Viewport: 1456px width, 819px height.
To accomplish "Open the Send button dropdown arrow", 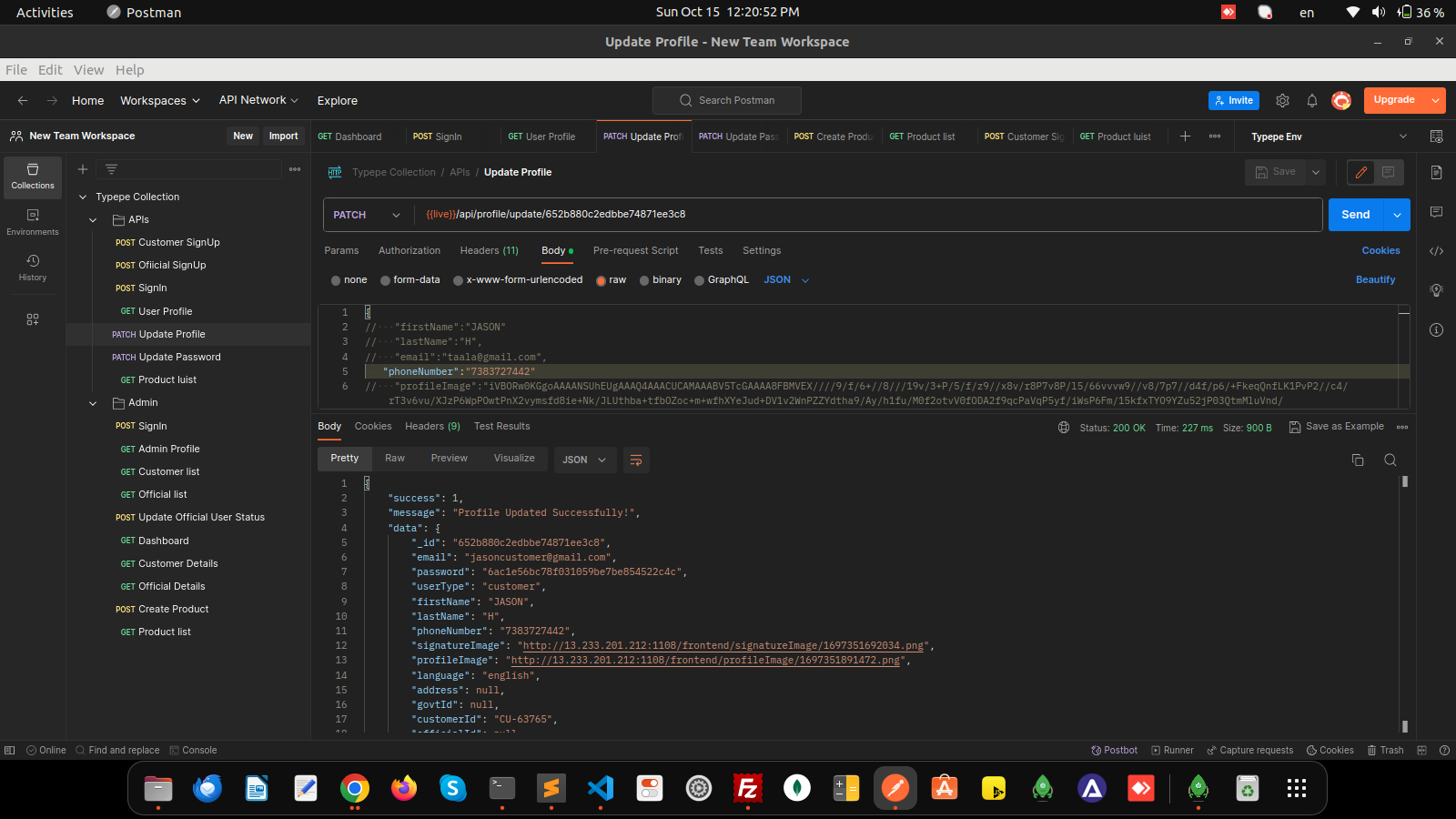I will click(x=1397, y=215).
